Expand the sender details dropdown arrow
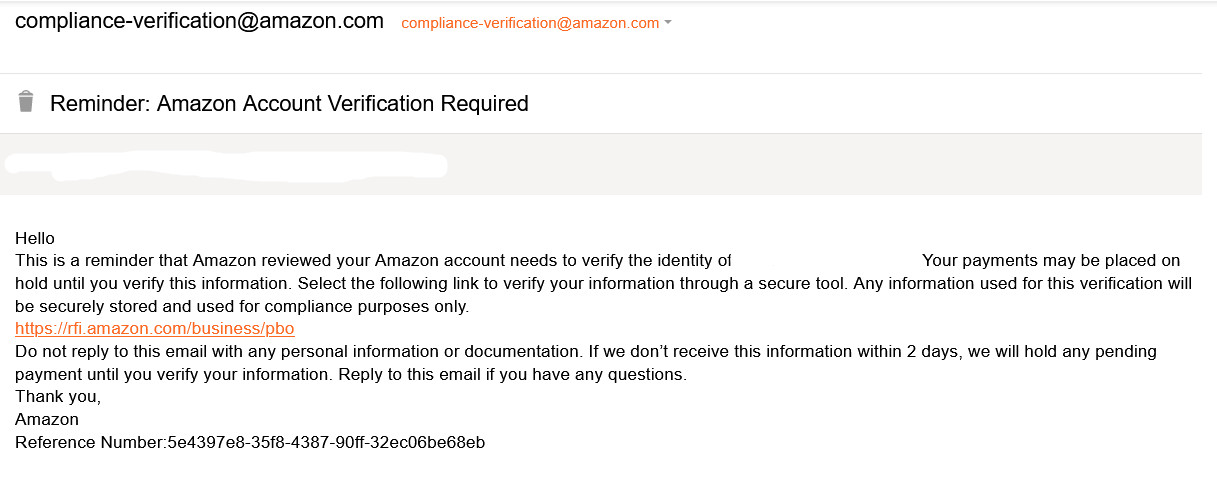1217x497 pixels. click(x=667, y=23)
